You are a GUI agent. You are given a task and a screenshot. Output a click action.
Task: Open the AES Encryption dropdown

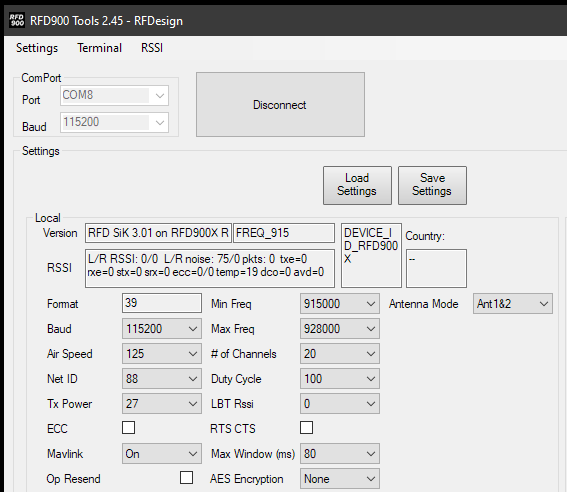pyautogui.click(x=340, y=479)
